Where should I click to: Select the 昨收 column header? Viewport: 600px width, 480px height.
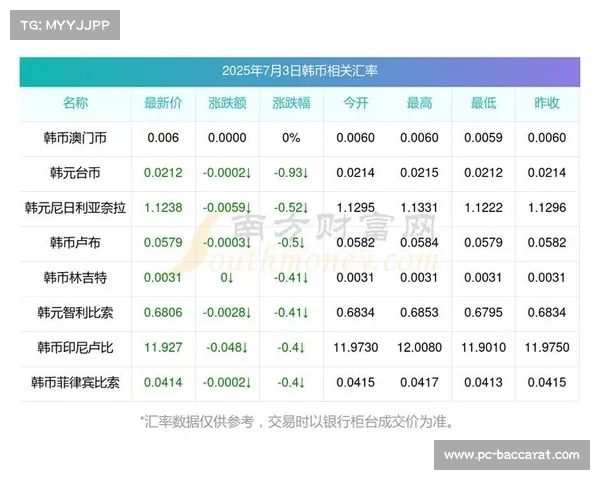(x=547, y=103)
